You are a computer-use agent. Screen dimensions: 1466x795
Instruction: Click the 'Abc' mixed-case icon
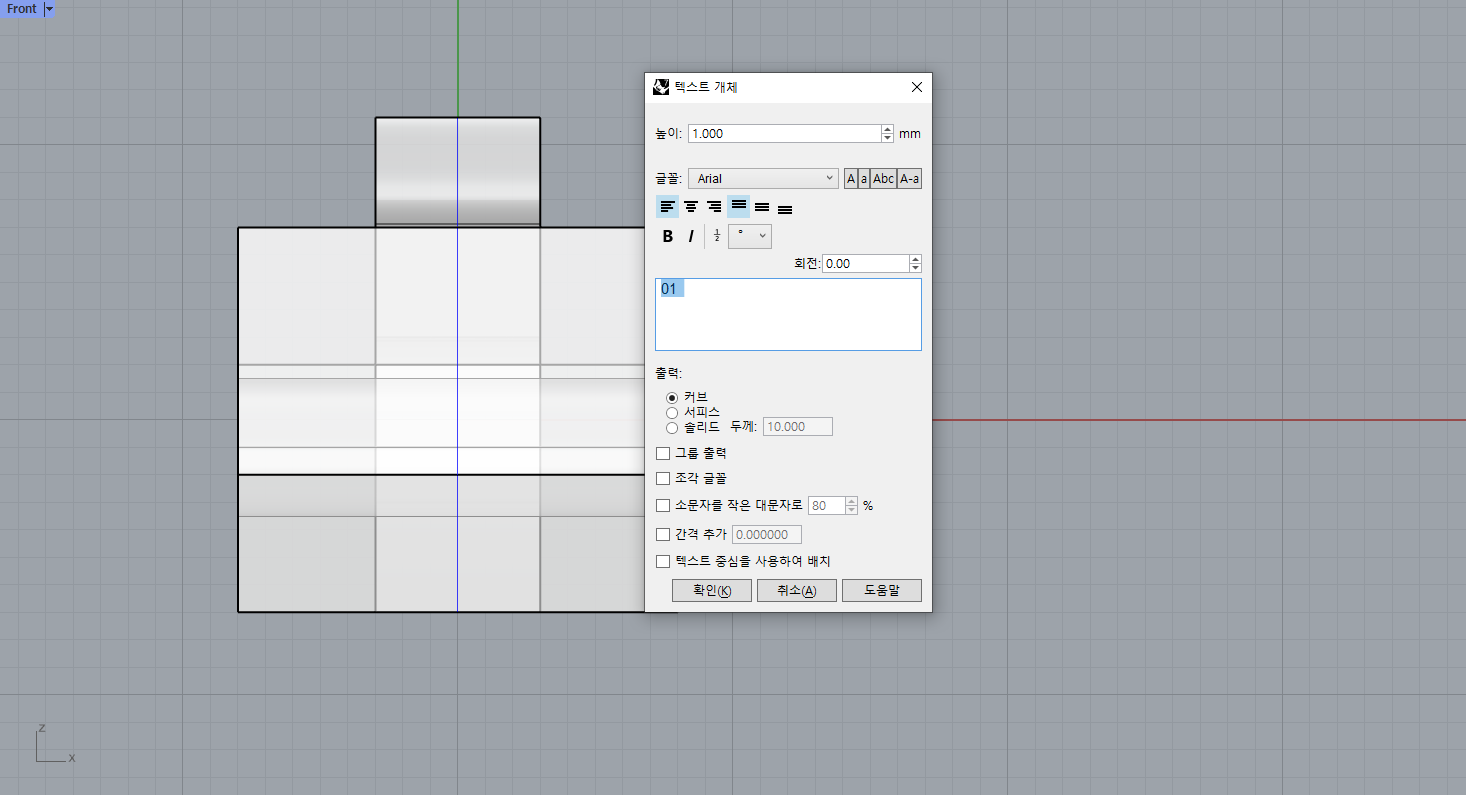883,178
